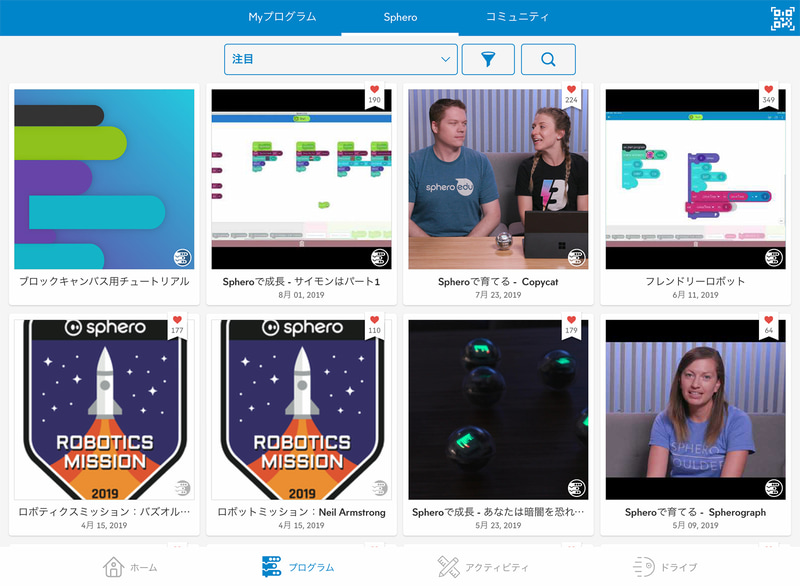Open アクティビティ in bottom navigation

click(483, 567)
